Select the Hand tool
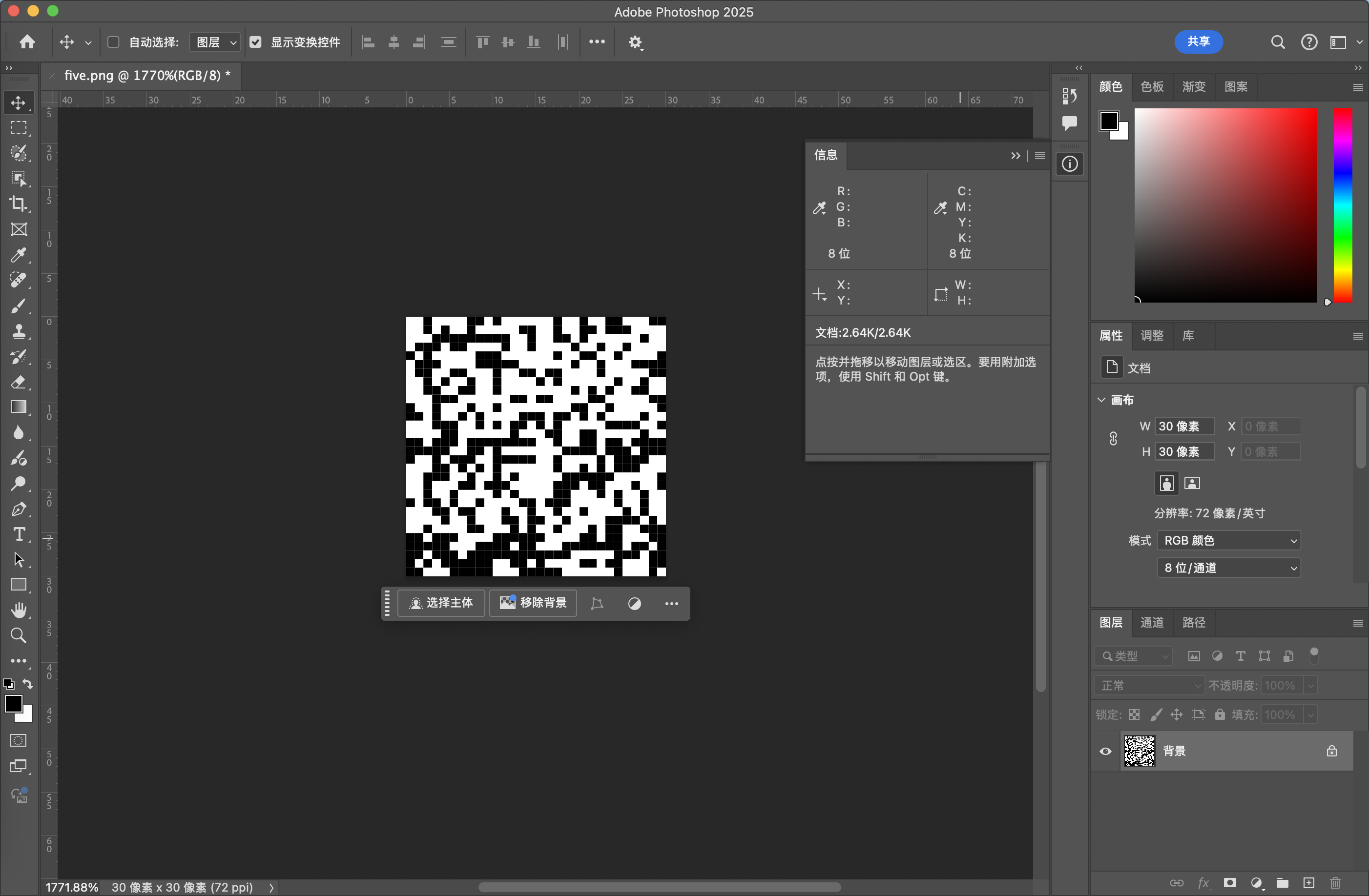This screenshot has width=1369, height=896. click(19, 610)
